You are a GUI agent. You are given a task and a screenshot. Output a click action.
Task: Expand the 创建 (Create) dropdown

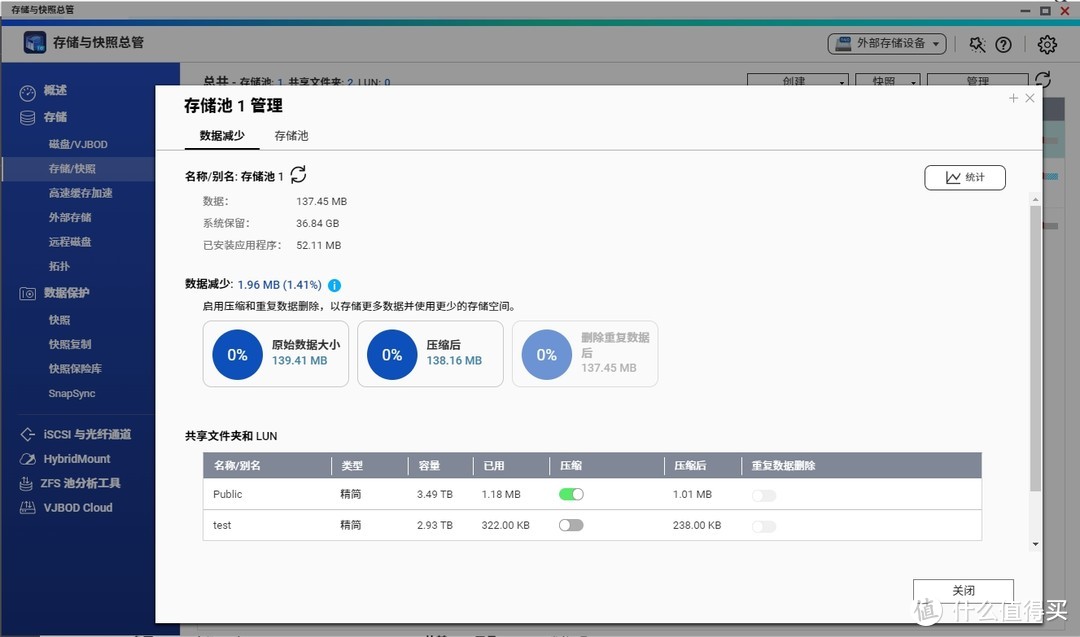(x=797, y=82)
